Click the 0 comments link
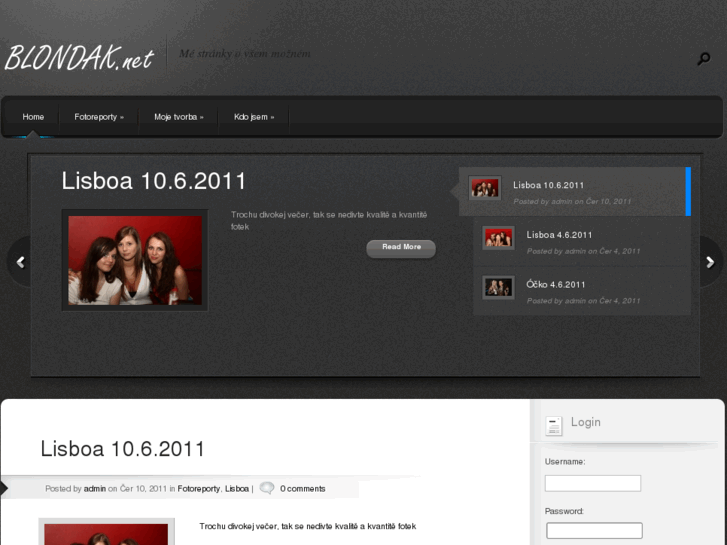 pyautogui.click(x=302, y=488)
